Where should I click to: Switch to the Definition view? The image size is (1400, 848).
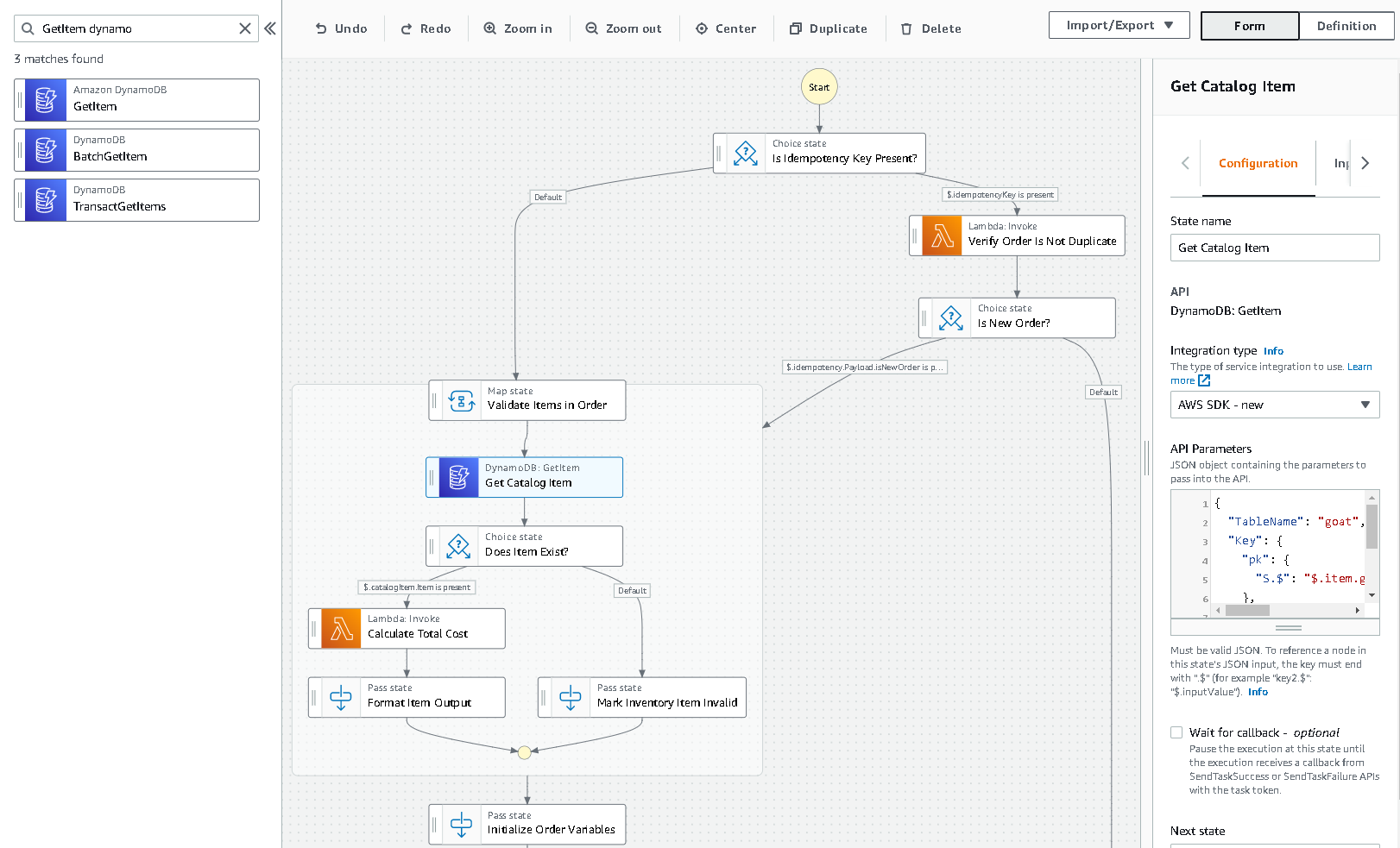coord(1346,26)
